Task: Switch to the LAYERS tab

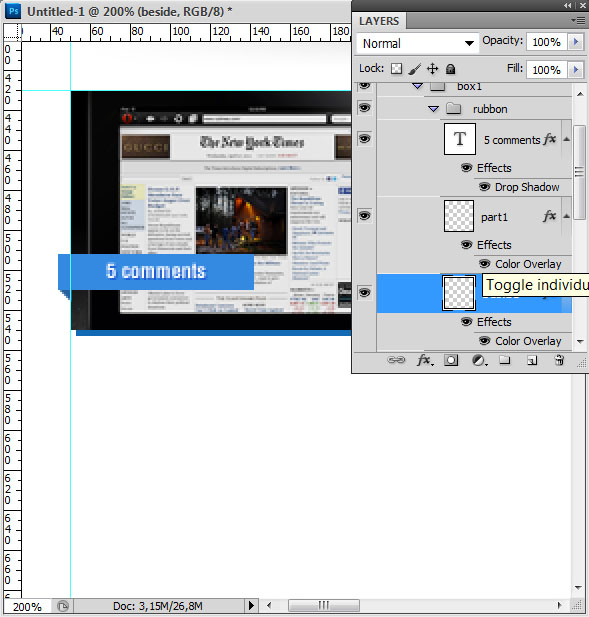Action: pos(379,21)
